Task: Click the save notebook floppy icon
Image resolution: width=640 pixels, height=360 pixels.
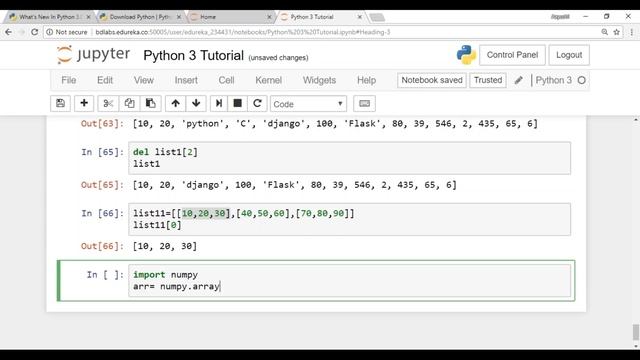Action: pyautogui.click(x=60, y=103)
